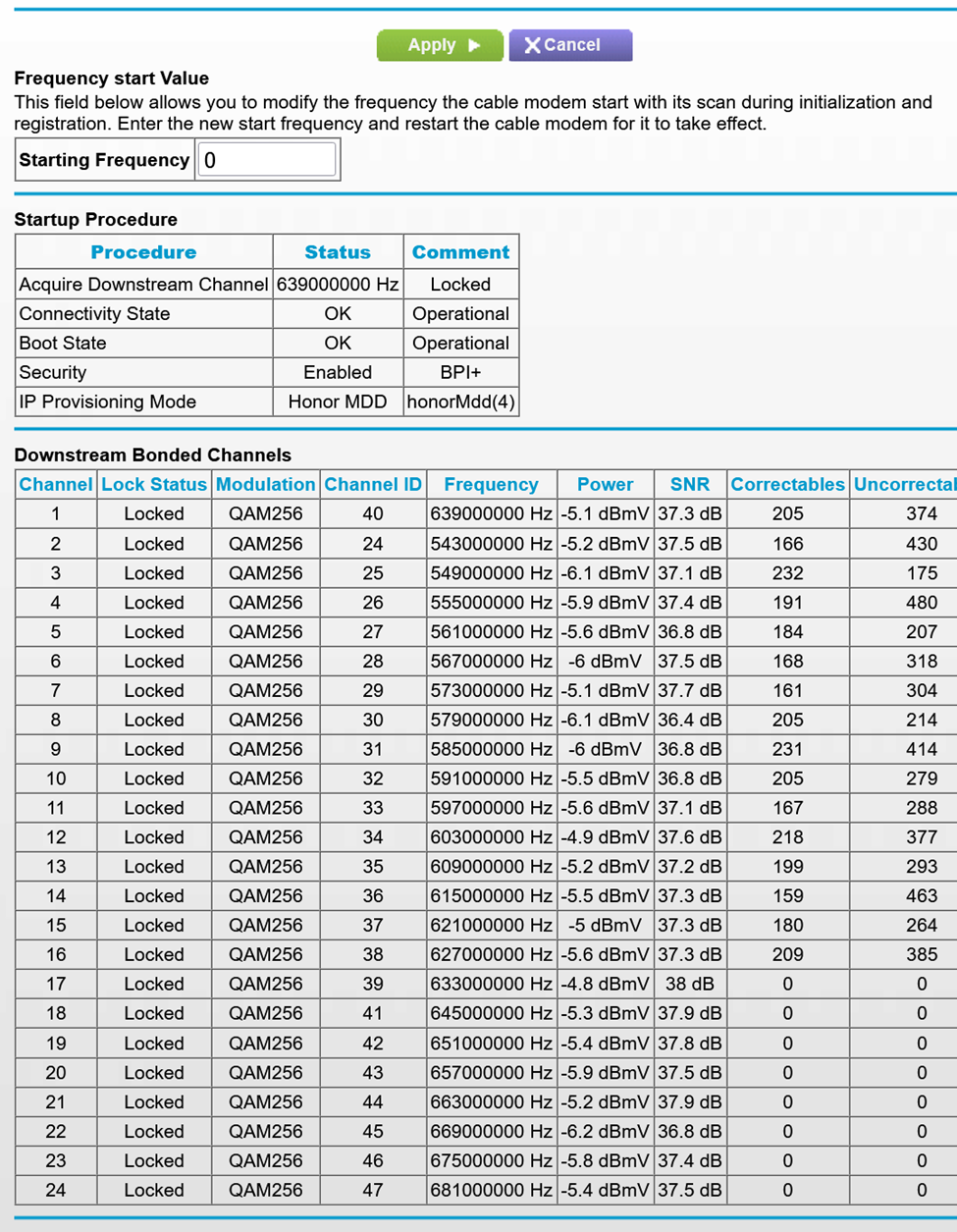Select the Frequency column header
Viewport: 957px width, 1232px height.
tap(491, 484)
